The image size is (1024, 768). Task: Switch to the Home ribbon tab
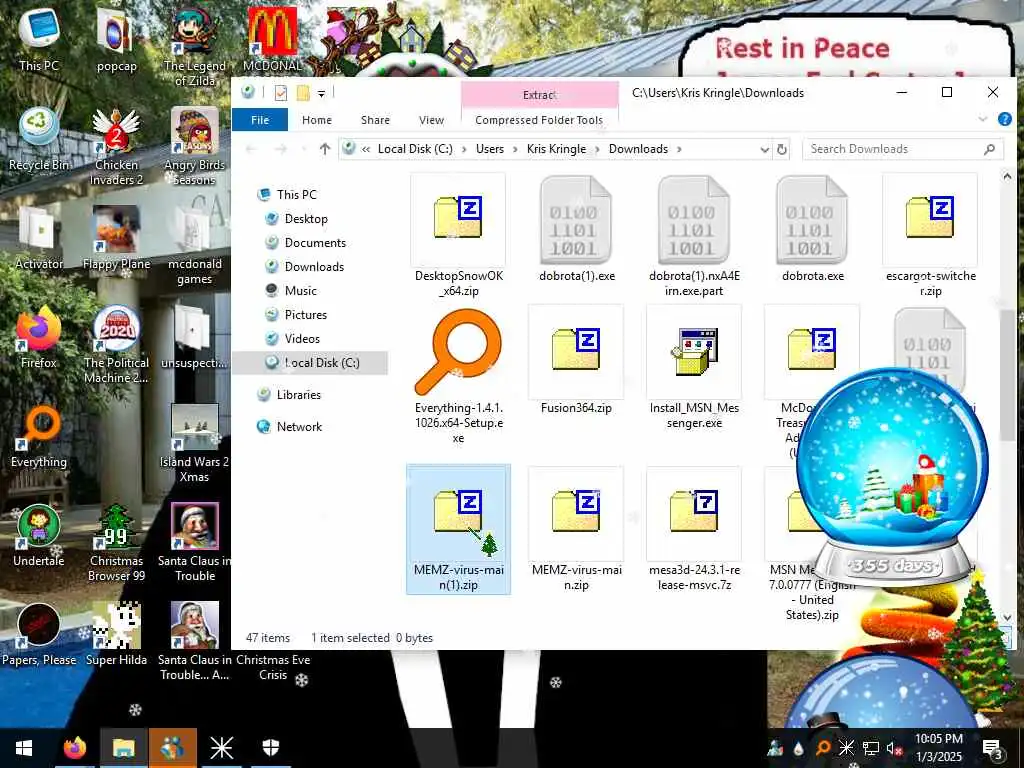click(317, 120)
